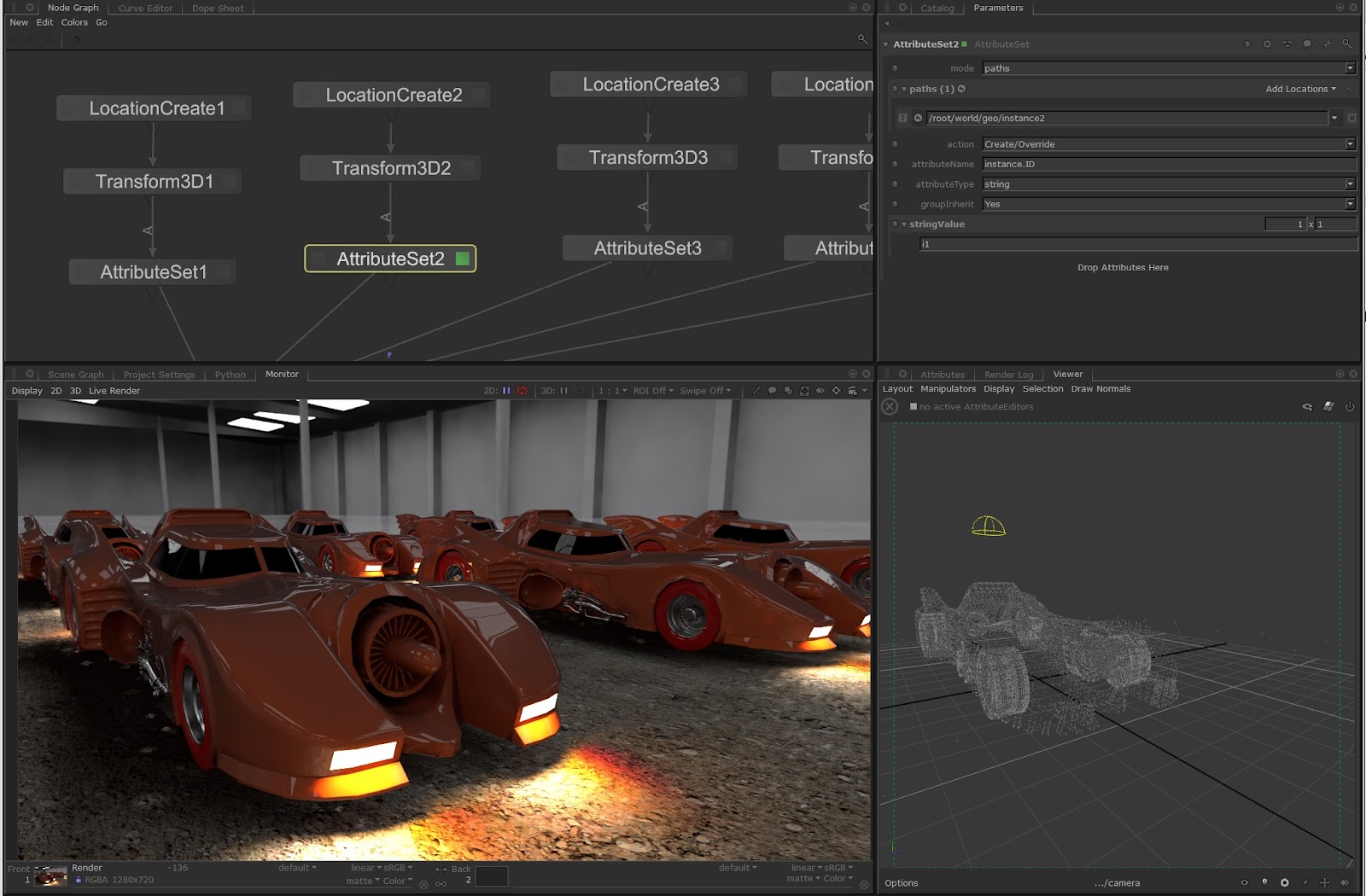Toggle the Render buffer lock icon
The image size is (1366, 896).
(x=79, y=880)
